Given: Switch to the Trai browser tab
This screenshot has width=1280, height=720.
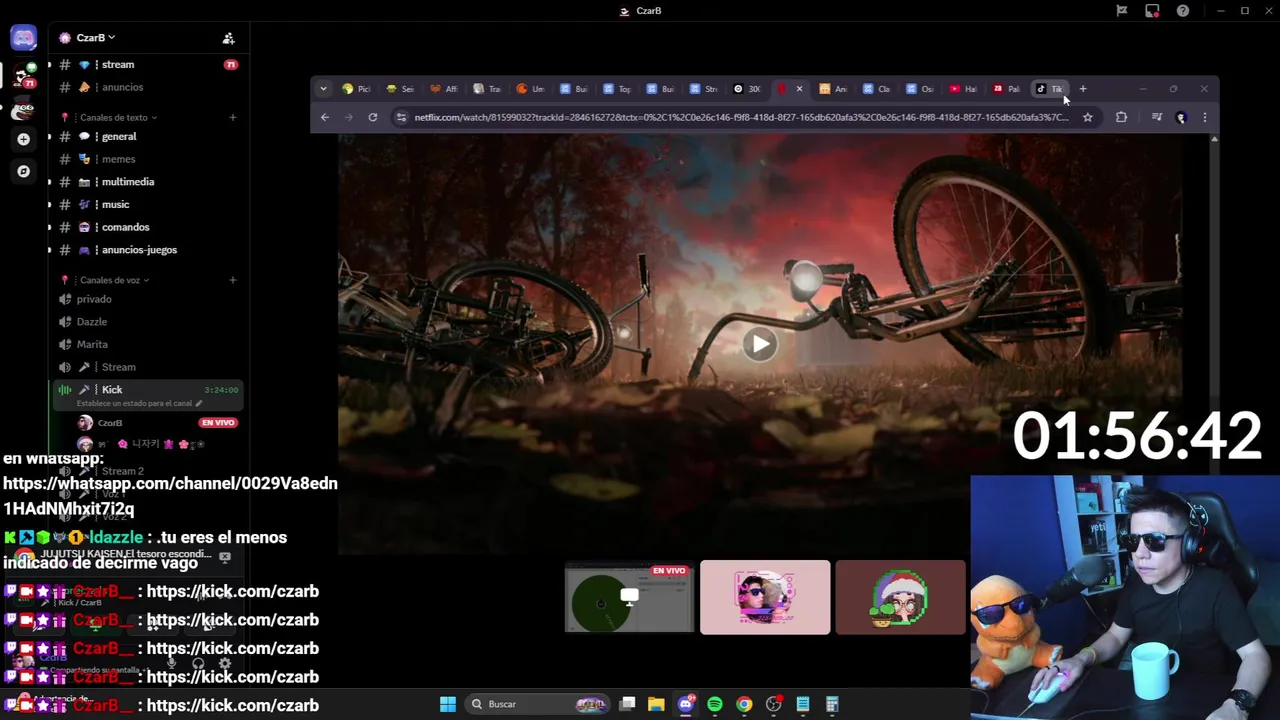Looking at the screenshot, I should (487, 89).
